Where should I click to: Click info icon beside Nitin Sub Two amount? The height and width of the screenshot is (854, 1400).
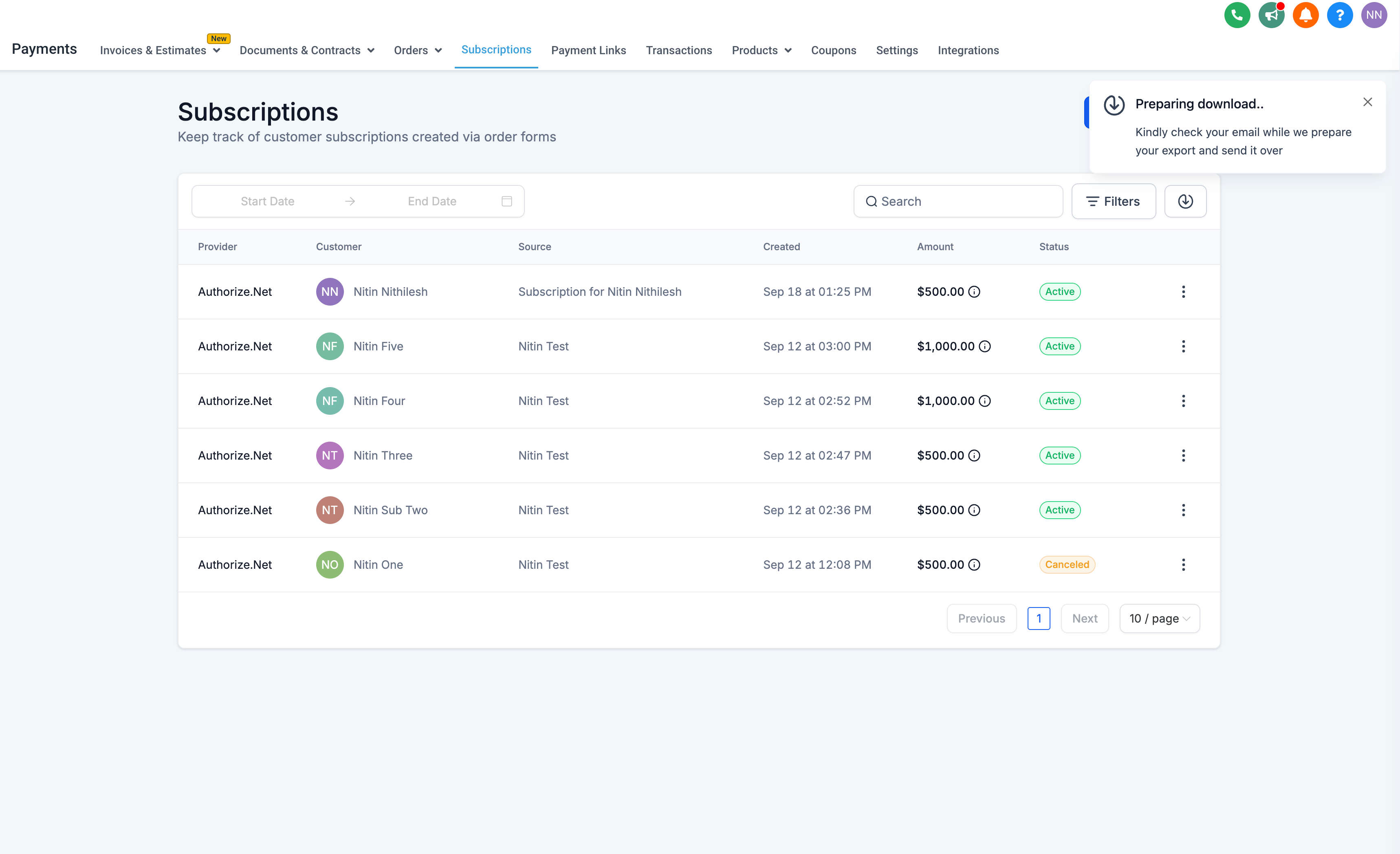974,510
